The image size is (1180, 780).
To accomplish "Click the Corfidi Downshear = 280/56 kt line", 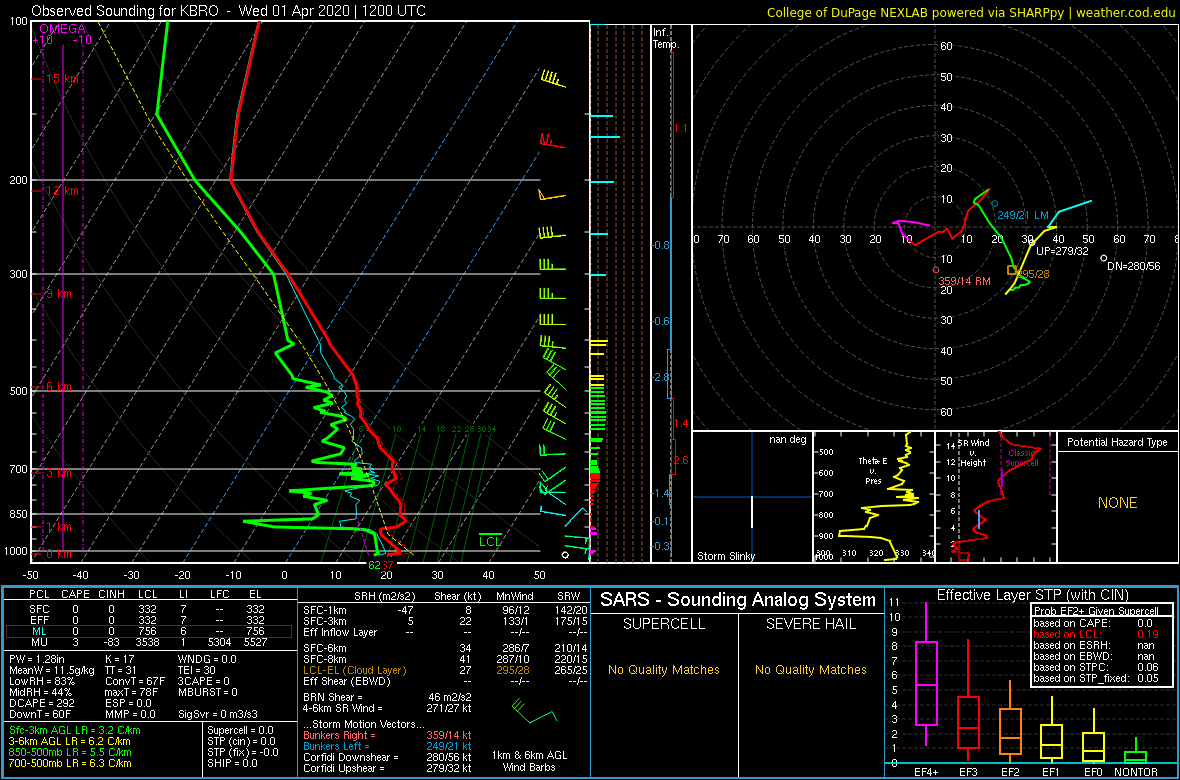I will (x=388, y=757).
